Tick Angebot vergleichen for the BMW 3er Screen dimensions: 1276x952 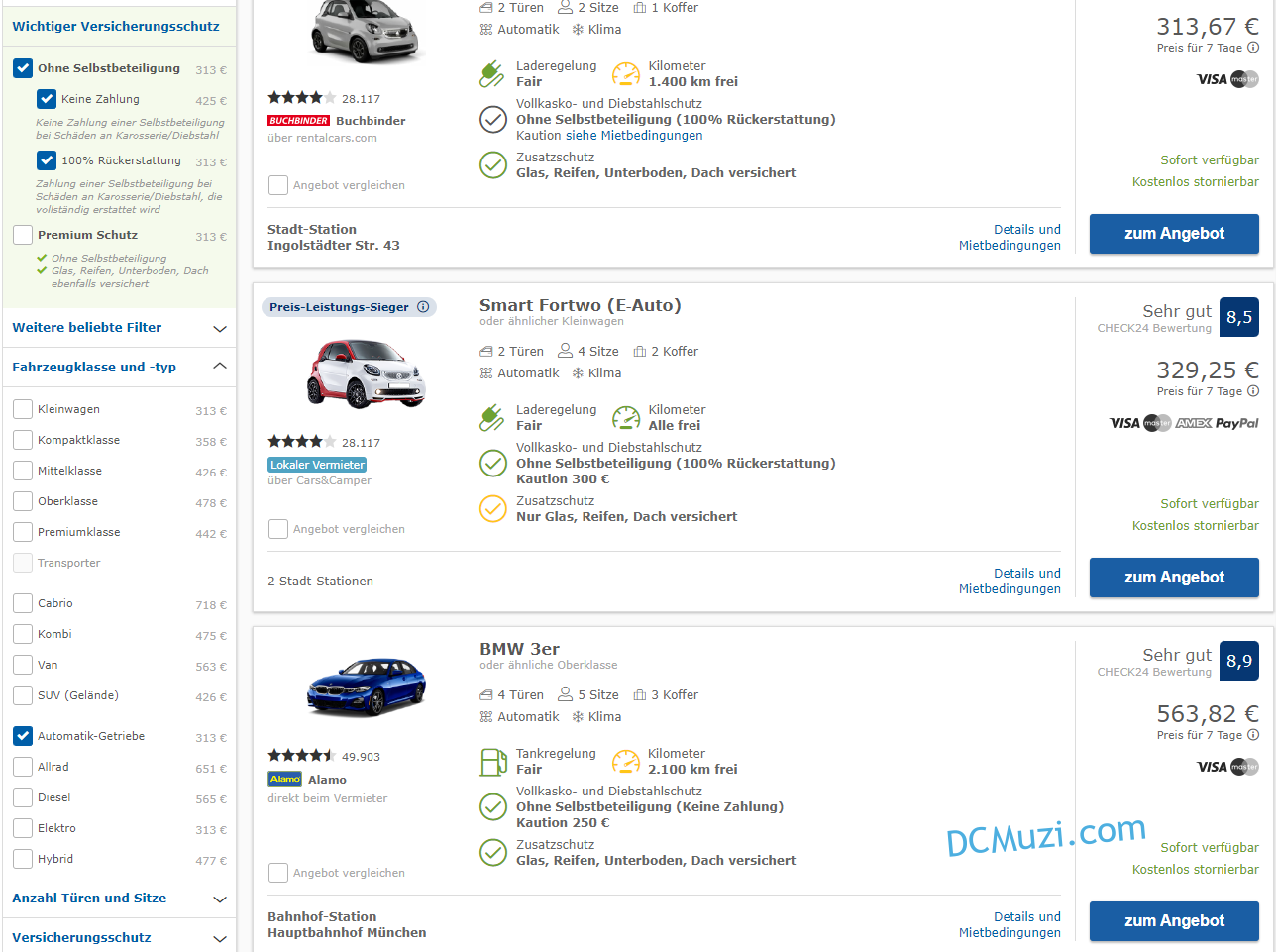coord(278,873)
